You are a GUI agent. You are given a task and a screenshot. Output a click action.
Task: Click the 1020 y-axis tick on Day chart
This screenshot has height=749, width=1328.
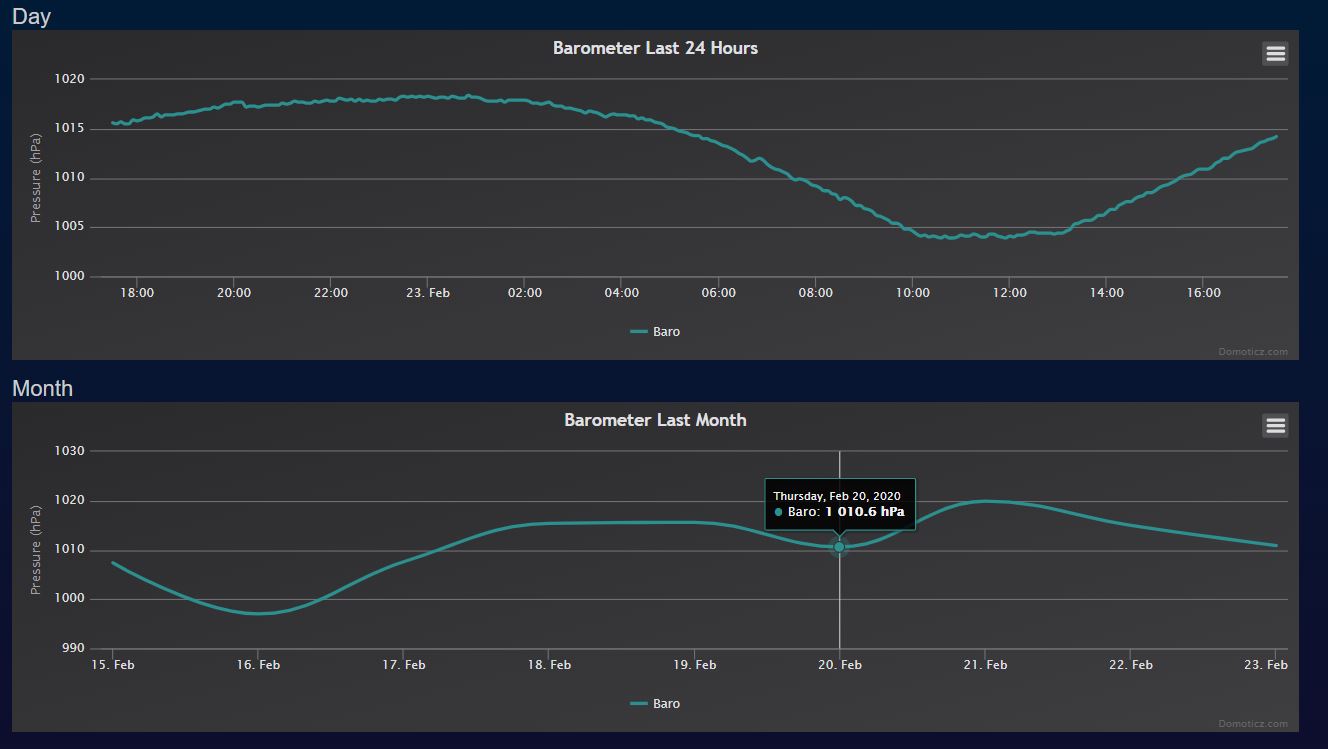pyautogui.click(x=69, y=79)
